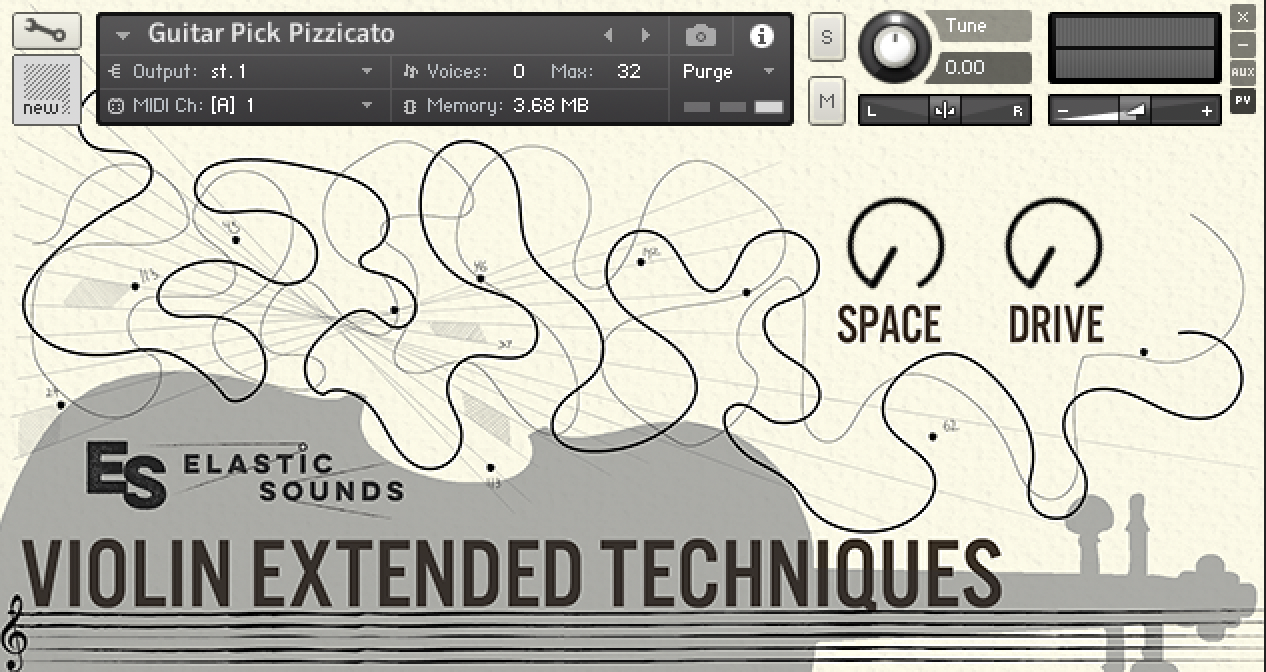This screenshot has width=1266, height=672.
Task: Click the instrument icon thumbnail labeled new
Action: click(47, 90)
